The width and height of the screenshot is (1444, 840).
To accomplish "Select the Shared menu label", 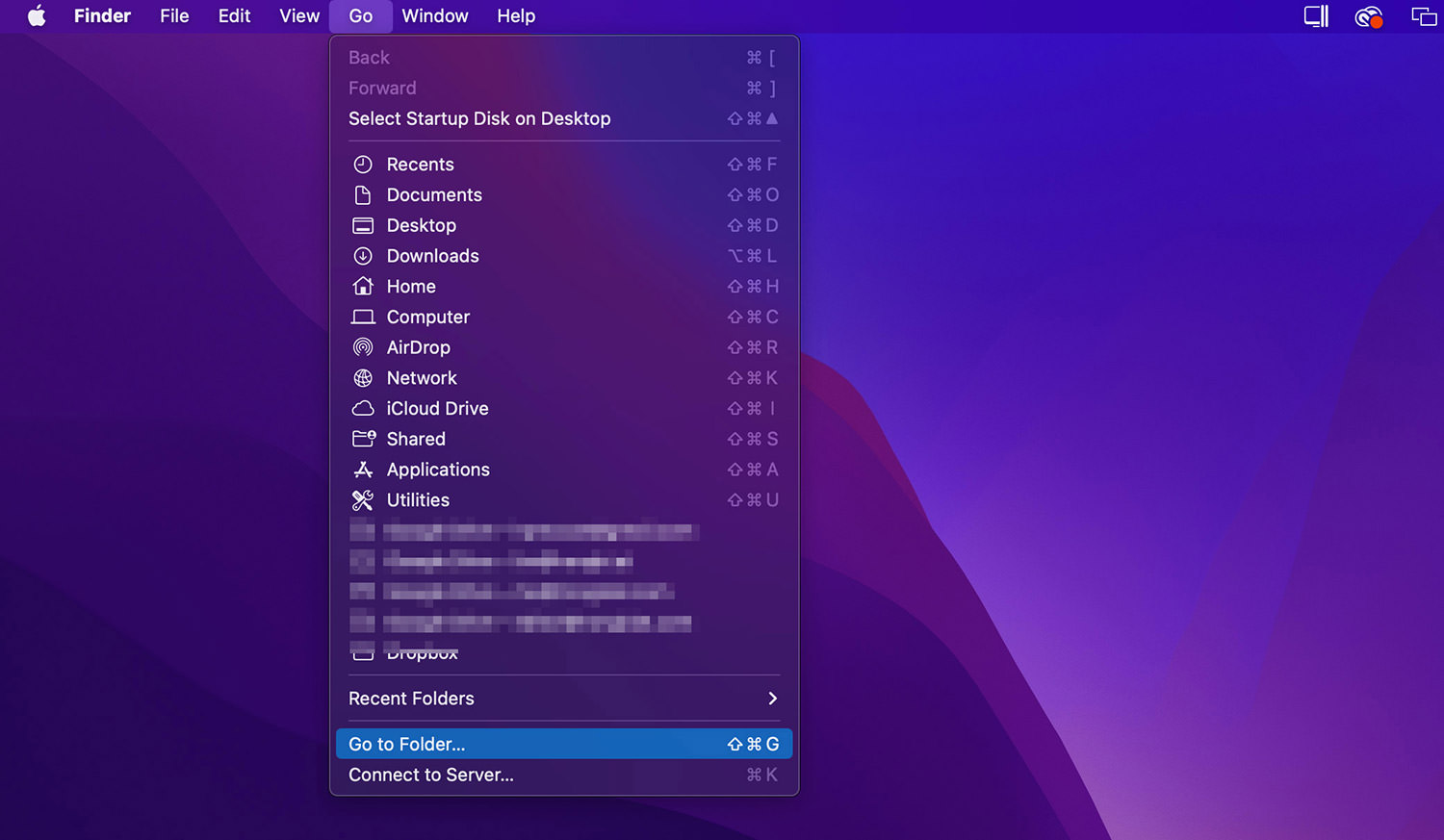I will coord(416,439).
